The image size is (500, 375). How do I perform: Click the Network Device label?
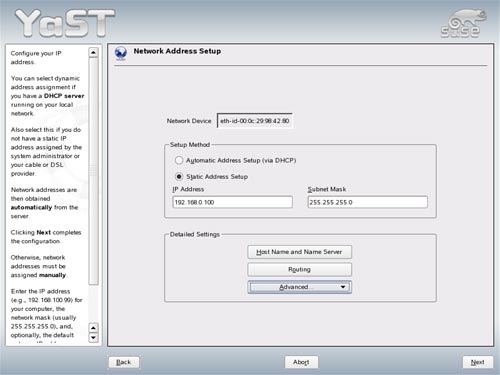(189, 121)
